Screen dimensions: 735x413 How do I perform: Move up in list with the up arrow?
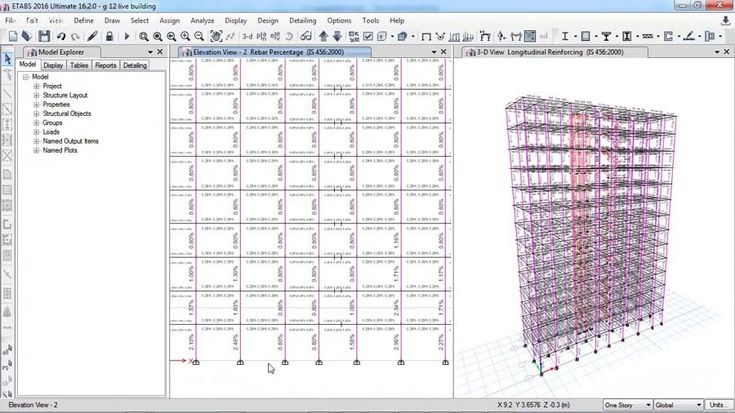pyautogui.click(x=323, y=36)
